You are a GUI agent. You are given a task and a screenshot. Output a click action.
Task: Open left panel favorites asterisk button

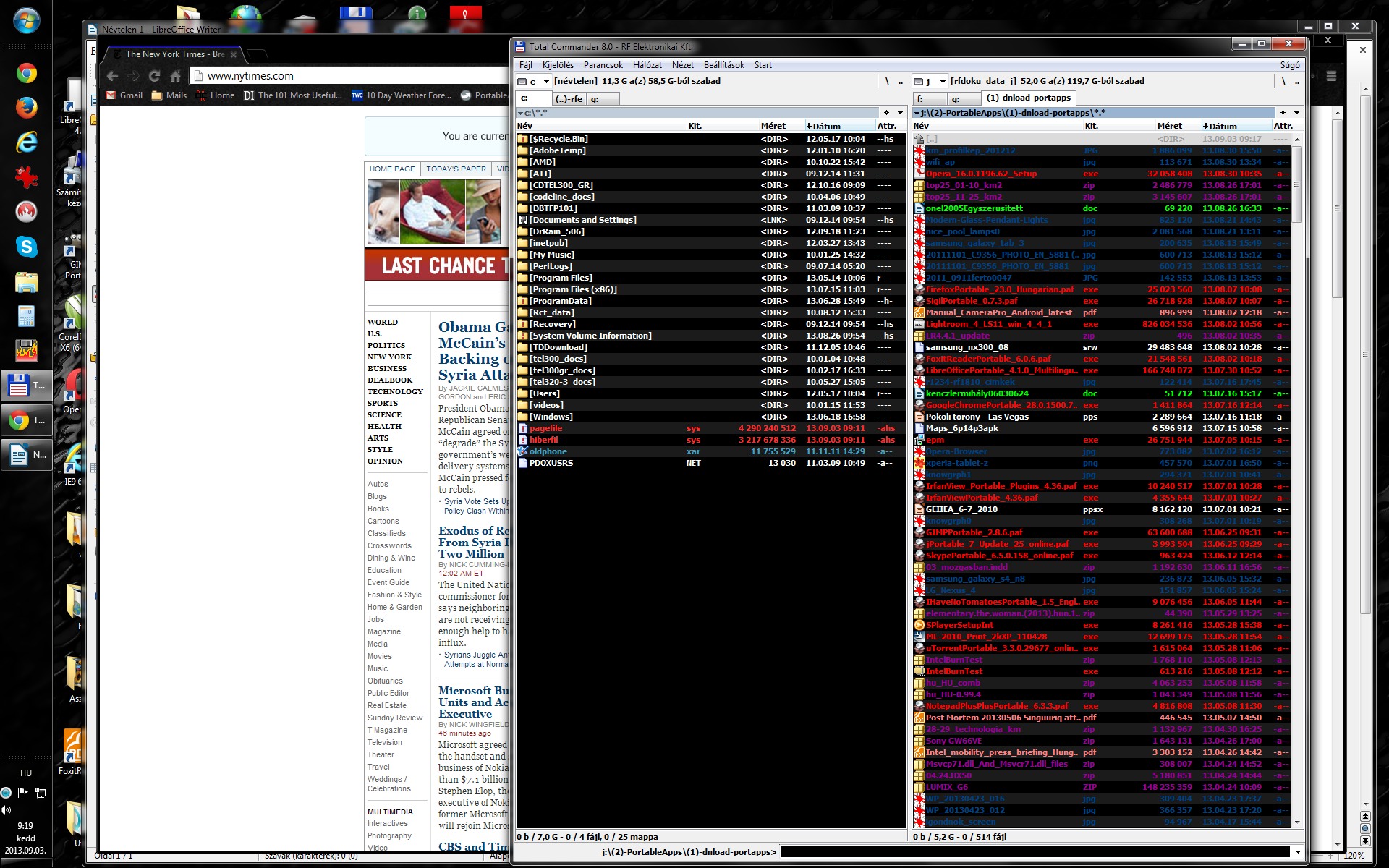tap(886, 113)
